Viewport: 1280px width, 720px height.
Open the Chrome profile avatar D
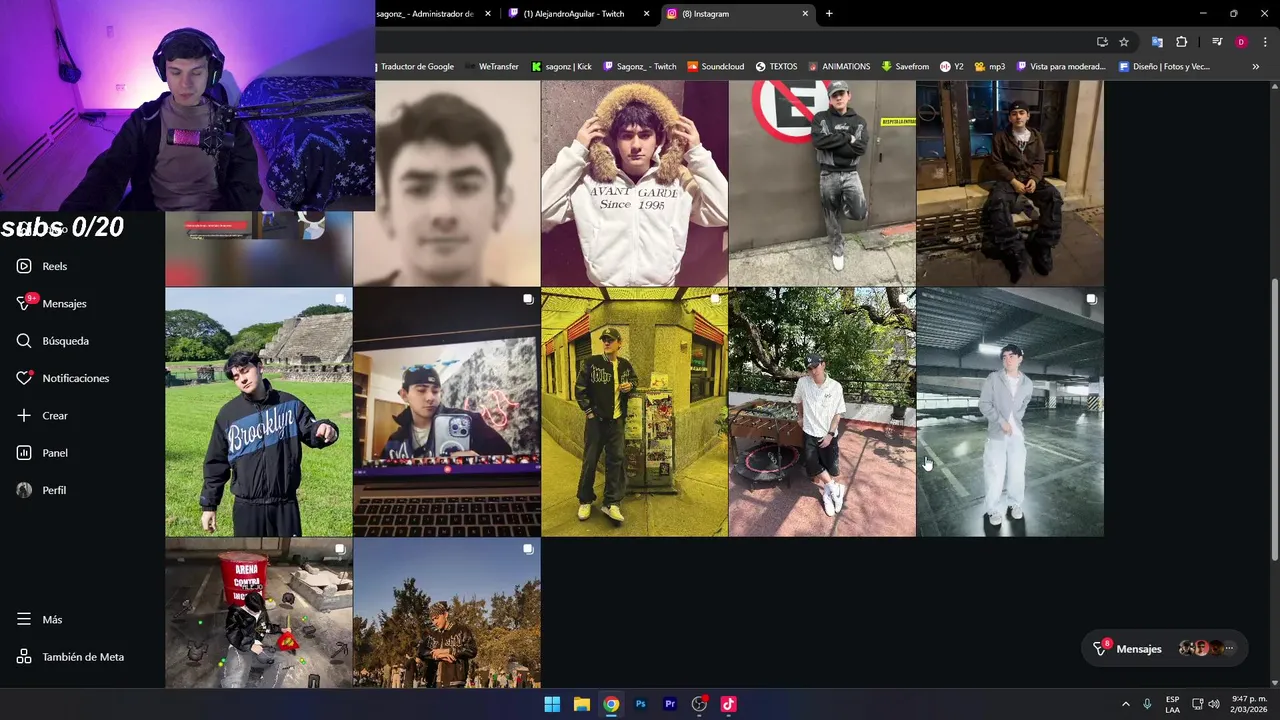point(1241,42)
